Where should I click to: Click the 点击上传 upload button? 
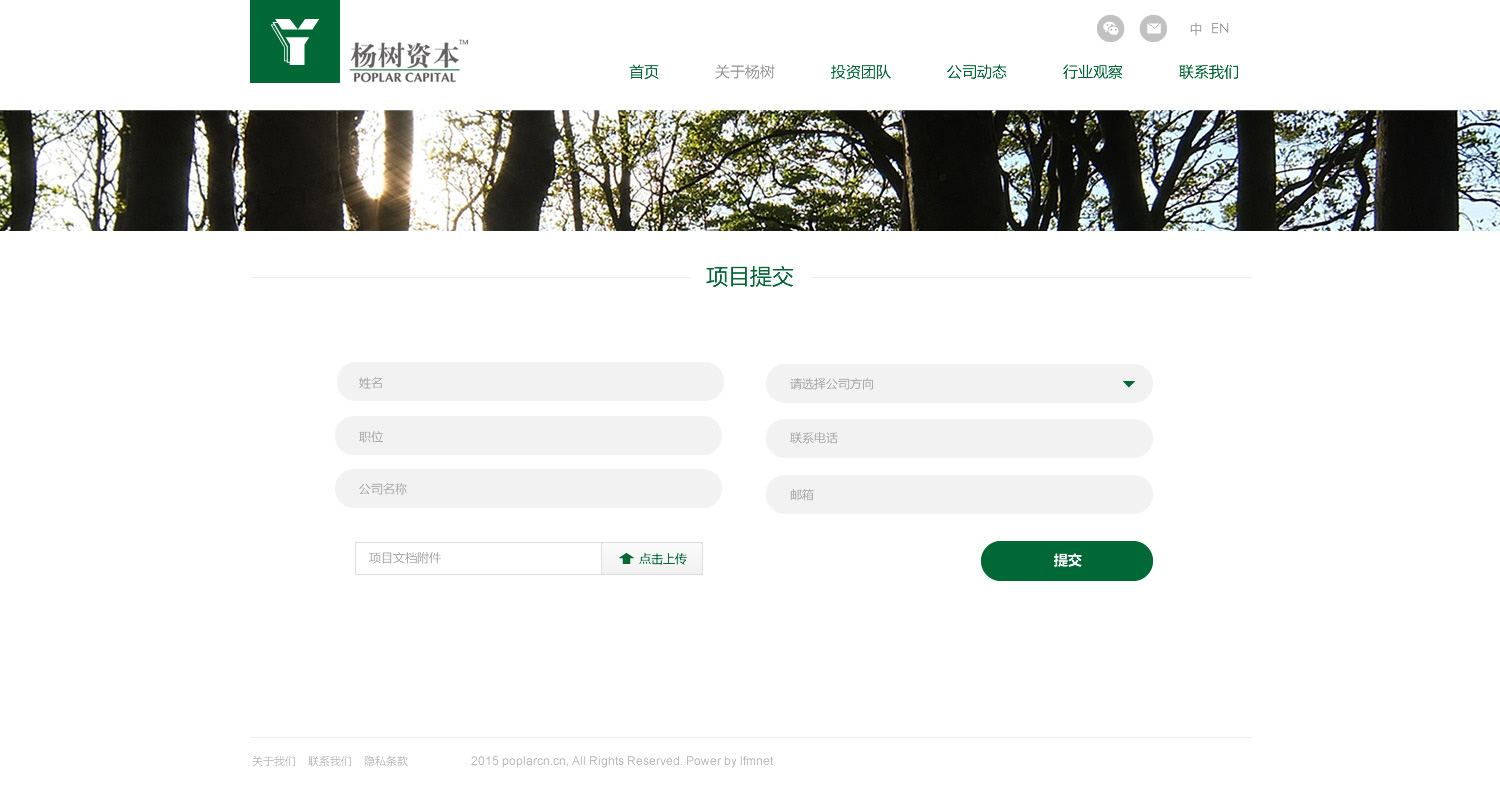point(652,559)
